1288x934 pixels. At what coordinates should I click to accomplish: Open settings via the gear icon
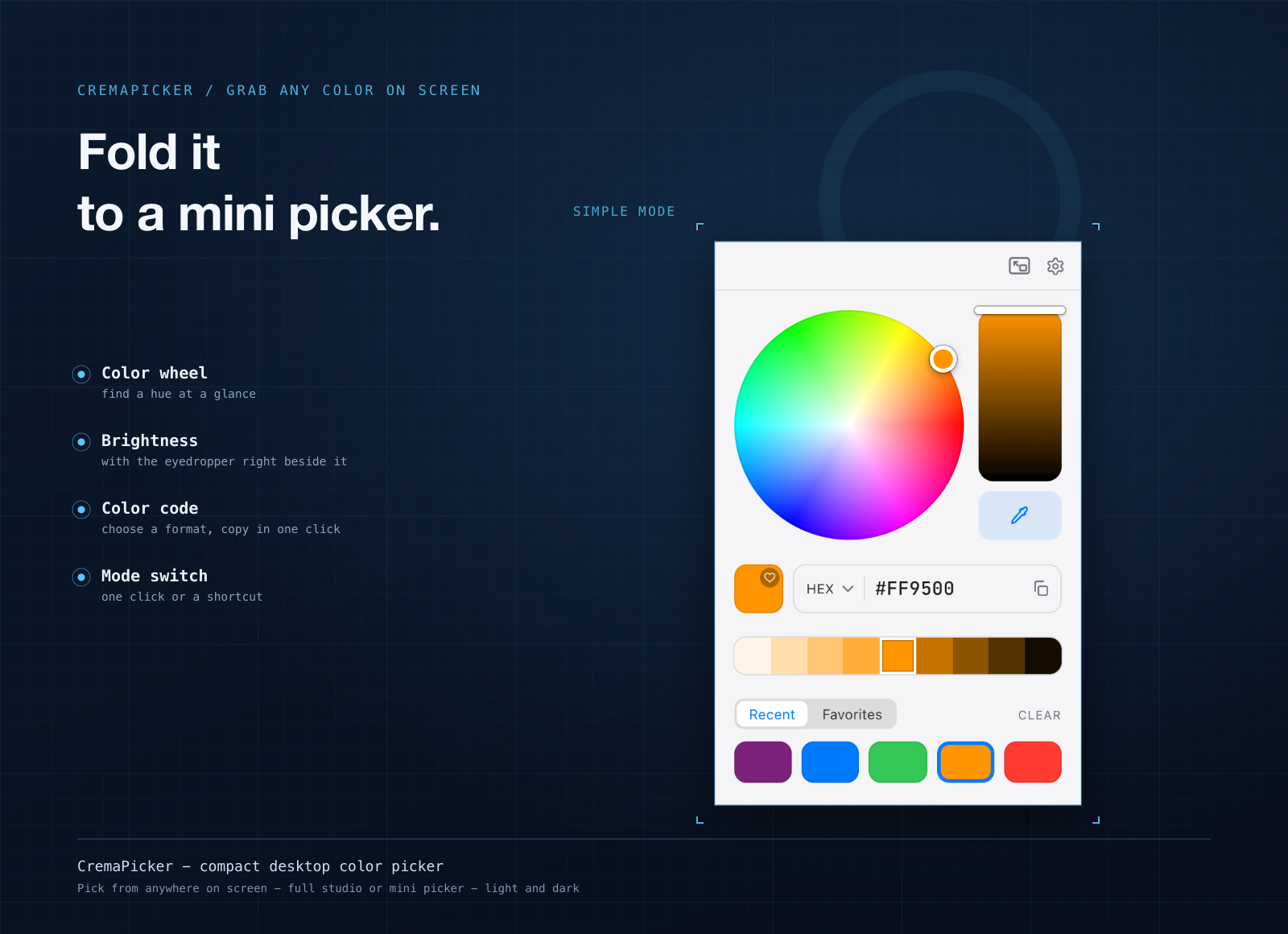(1055, 266)
